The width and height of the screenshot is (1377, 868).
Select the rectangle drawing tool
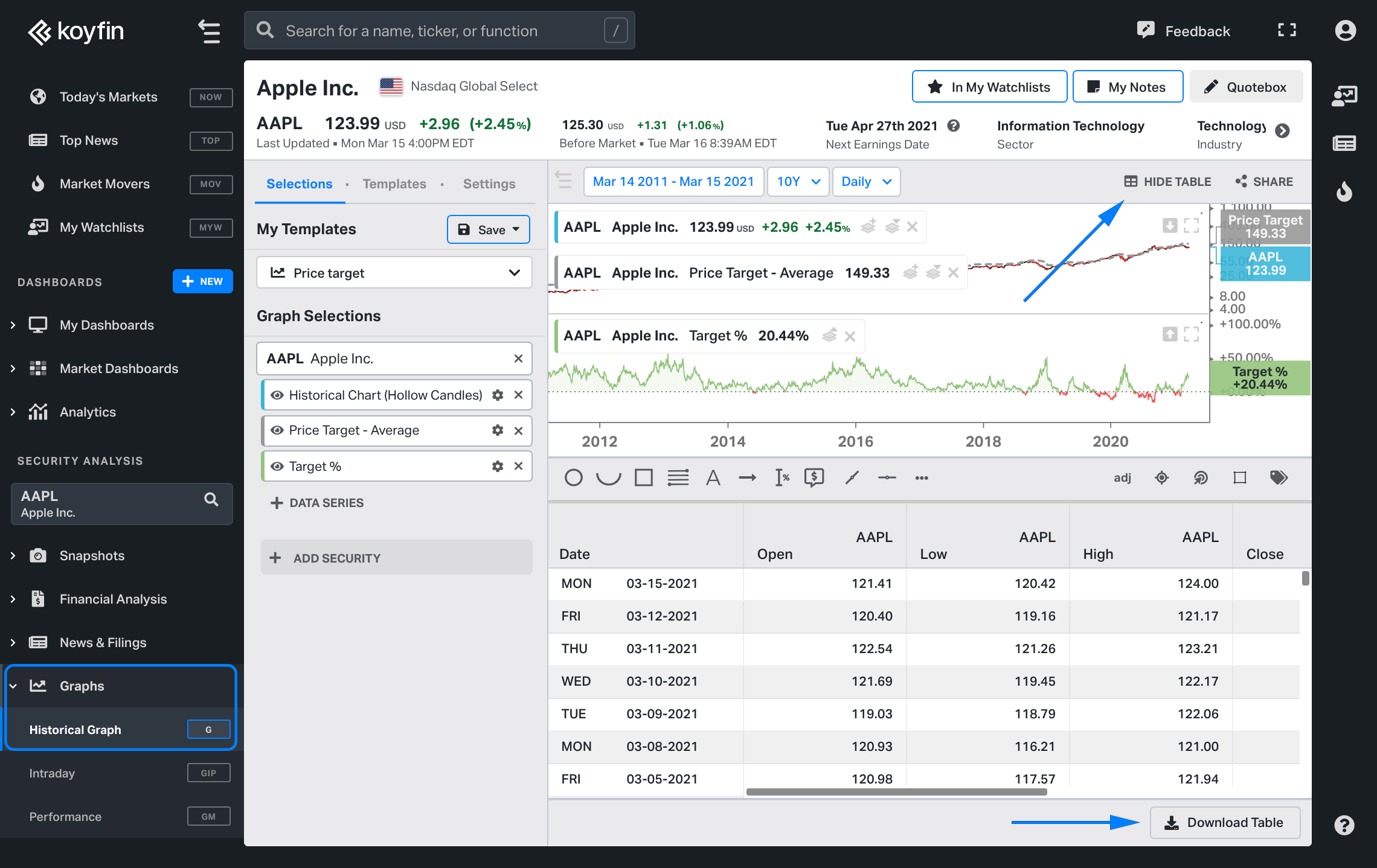pyautogui.click(x=644, y=478)
